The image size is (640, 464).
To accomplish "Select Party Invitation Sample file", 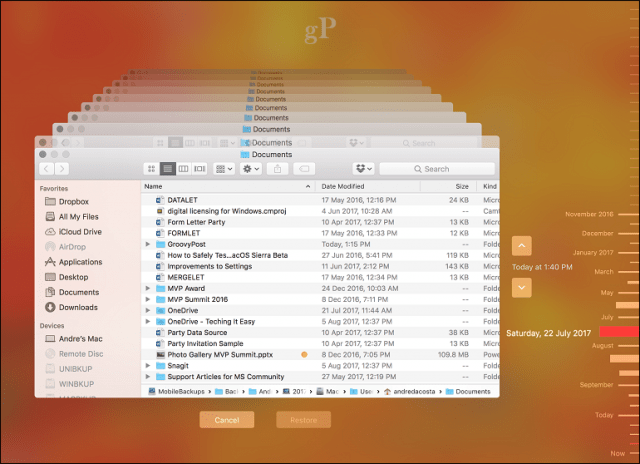I will [320, 343].
